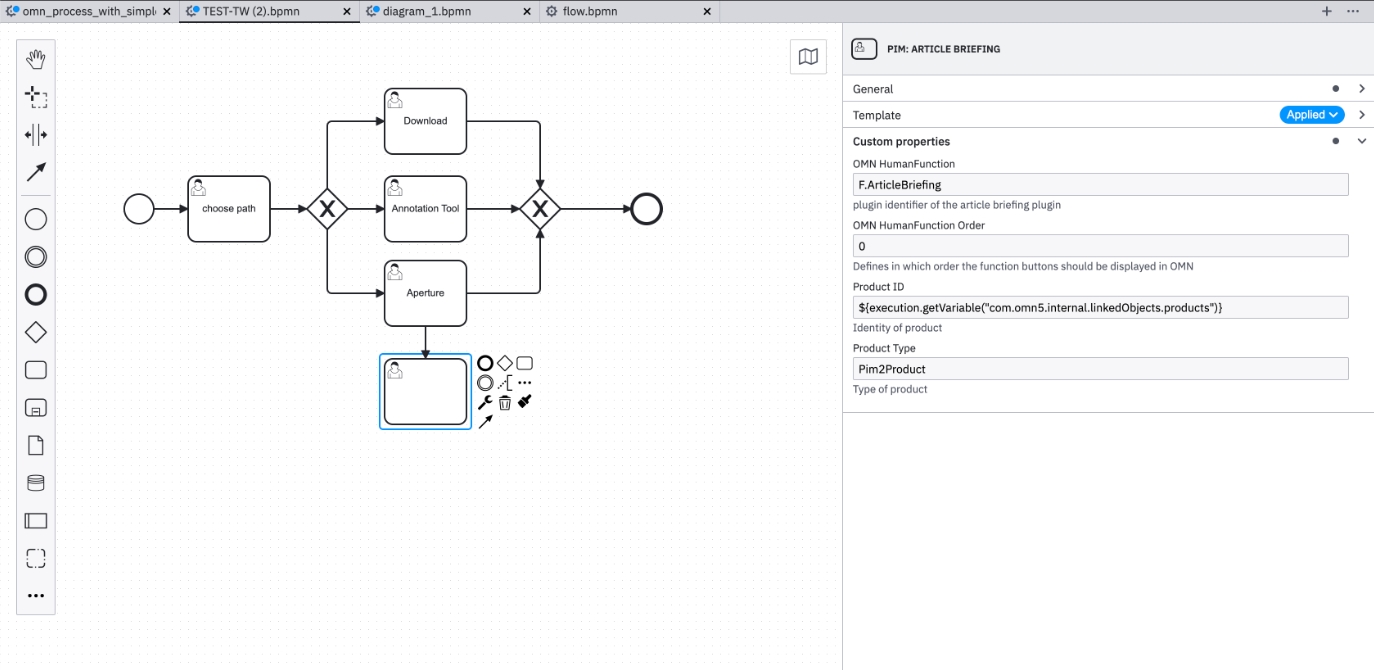Create a data store reference from the palette
Image resolution: width=1374 pixels, height=670 pixels.
(x=36, y=483)
